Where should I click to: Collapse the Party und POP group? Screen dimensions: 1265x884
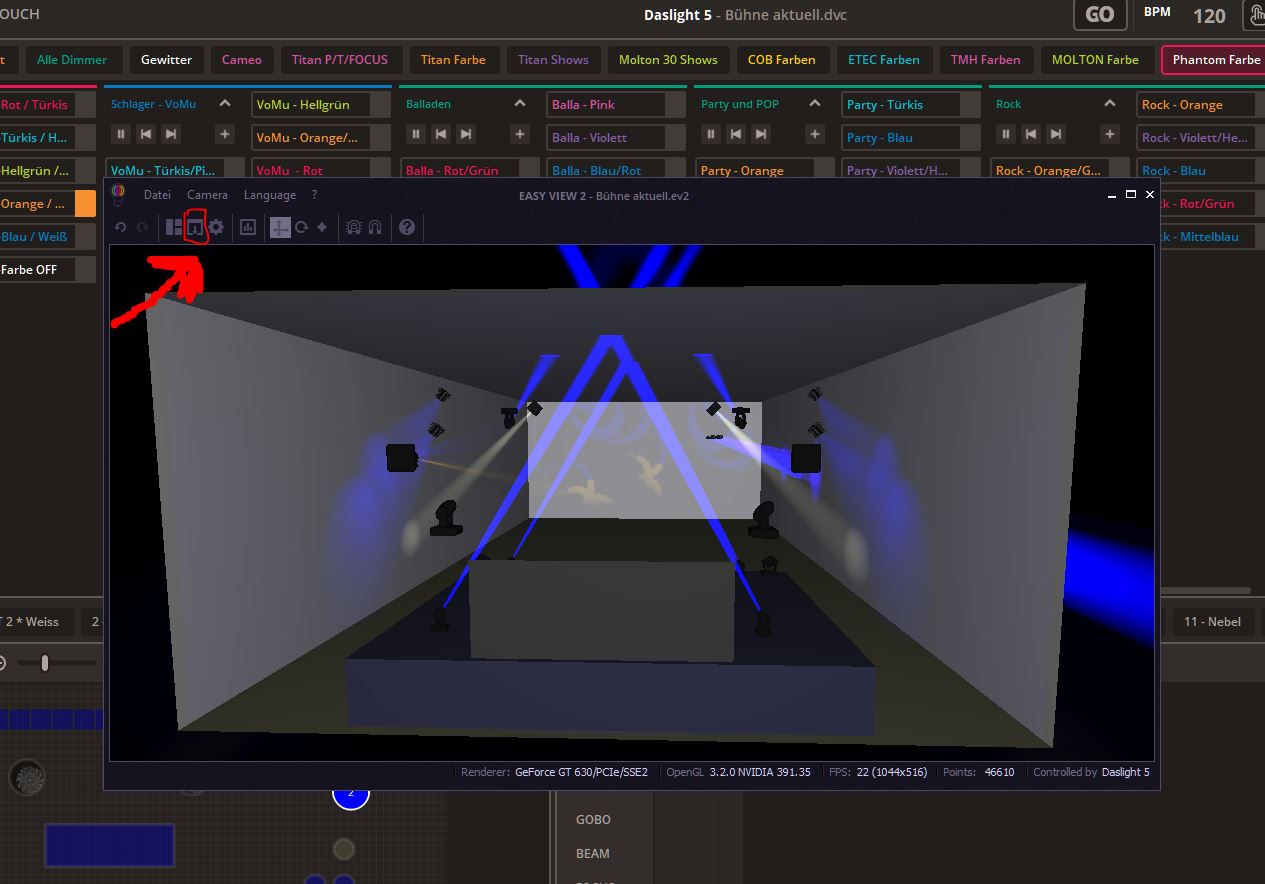[815, 104]
